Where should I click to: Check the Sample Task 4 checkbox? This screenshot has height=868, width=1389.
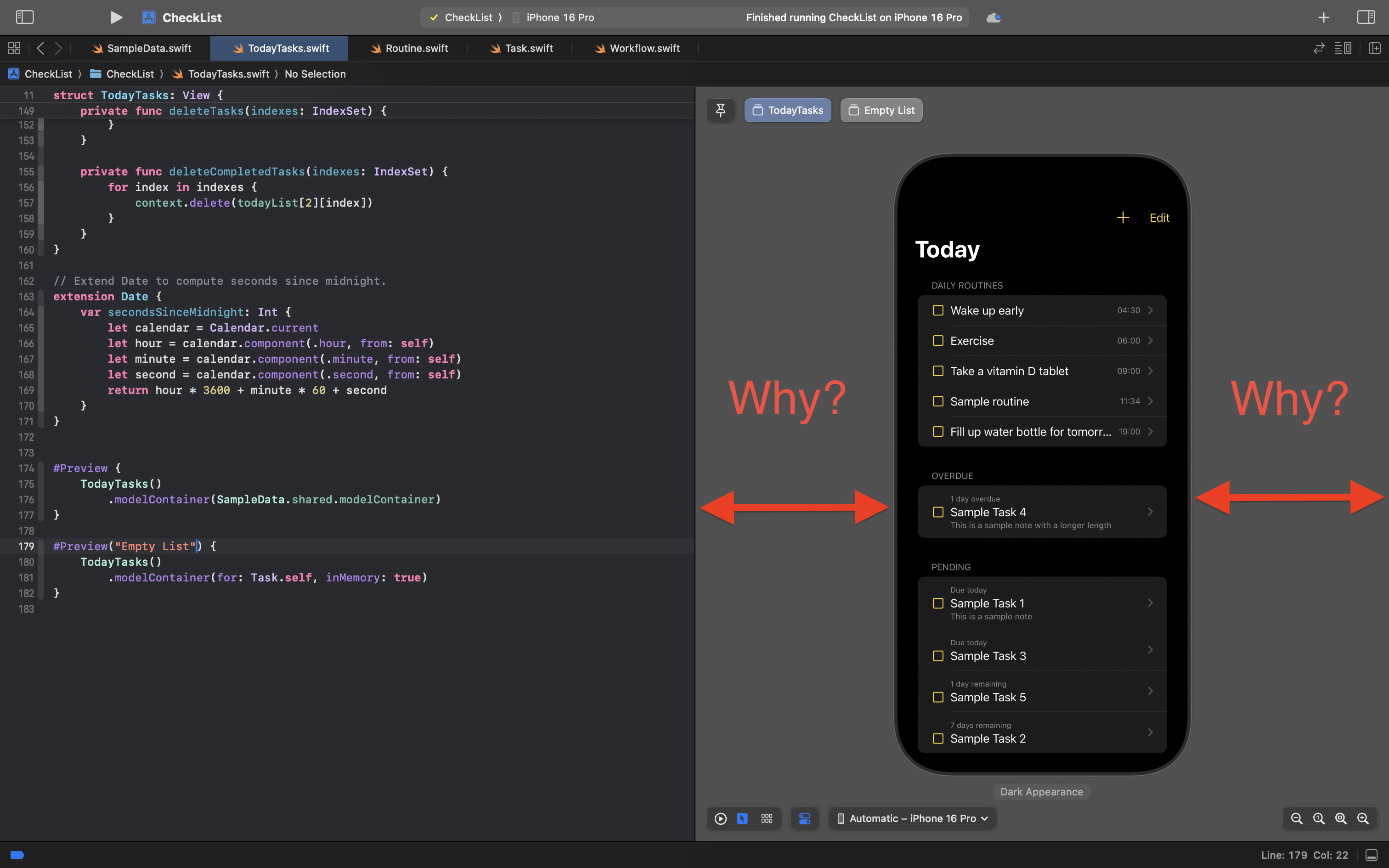[x=938, y=512]
